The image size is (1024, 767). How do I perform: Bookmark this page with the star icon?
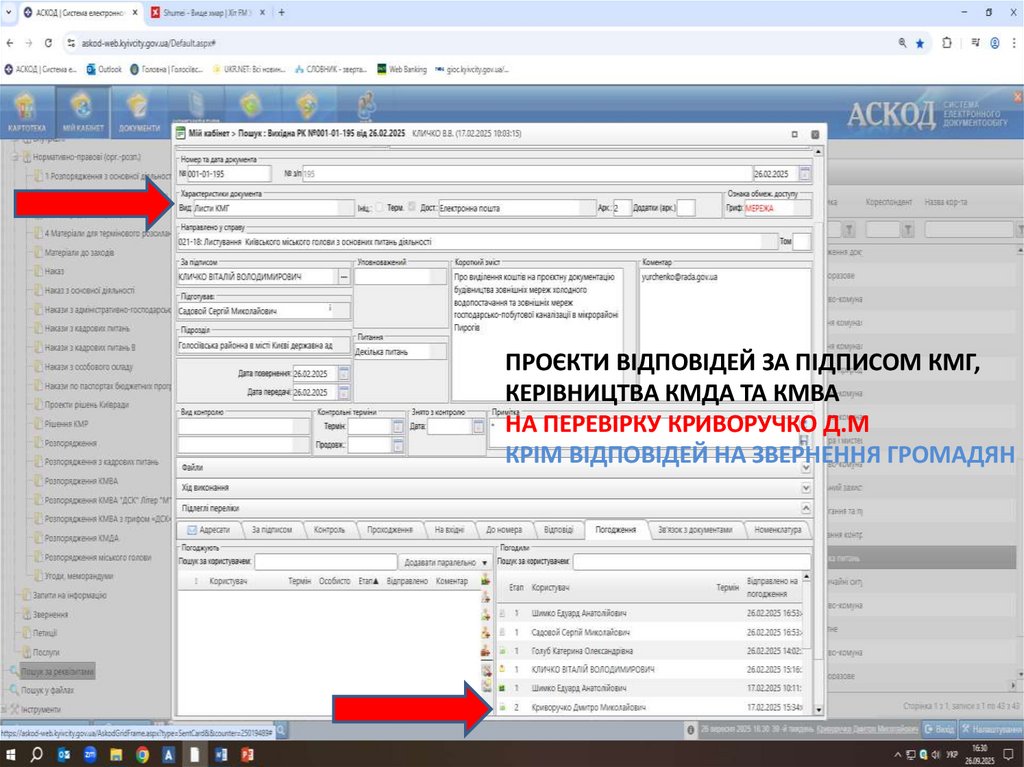[x=920, y=43]
